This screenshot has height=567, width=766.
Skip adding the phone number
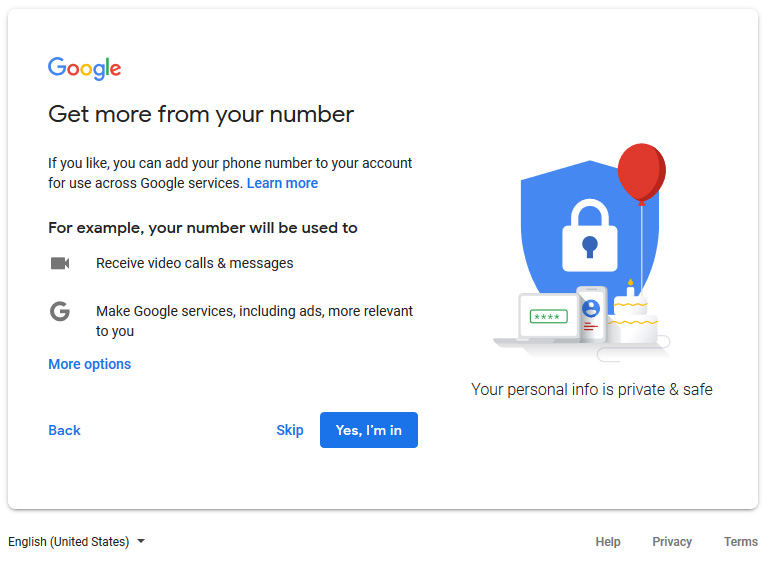tap(290, 430)
